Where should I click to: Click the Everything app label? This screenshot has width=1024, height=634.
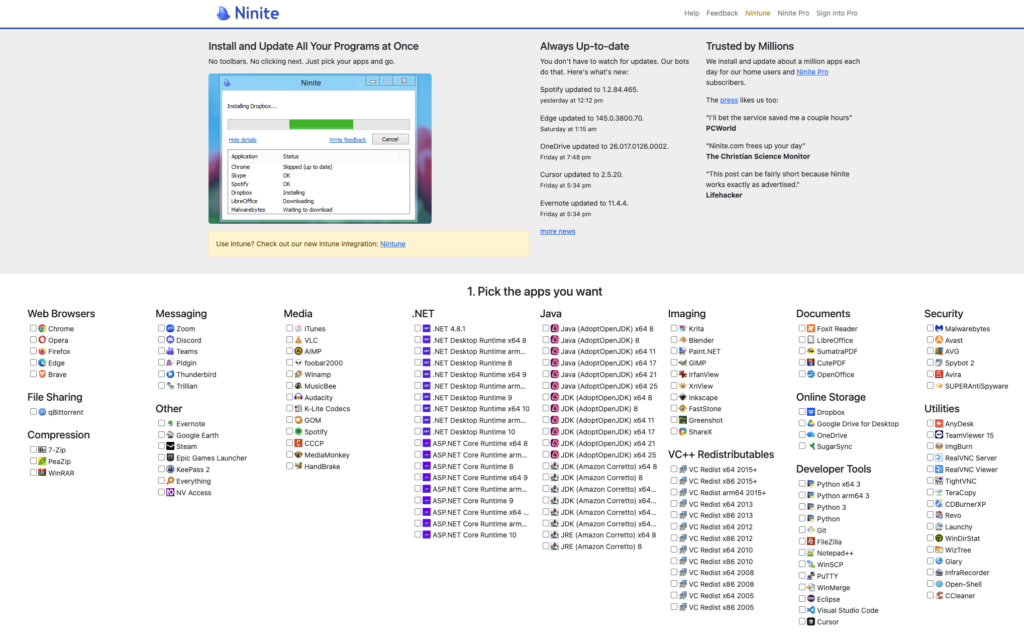tap(193, 481)
